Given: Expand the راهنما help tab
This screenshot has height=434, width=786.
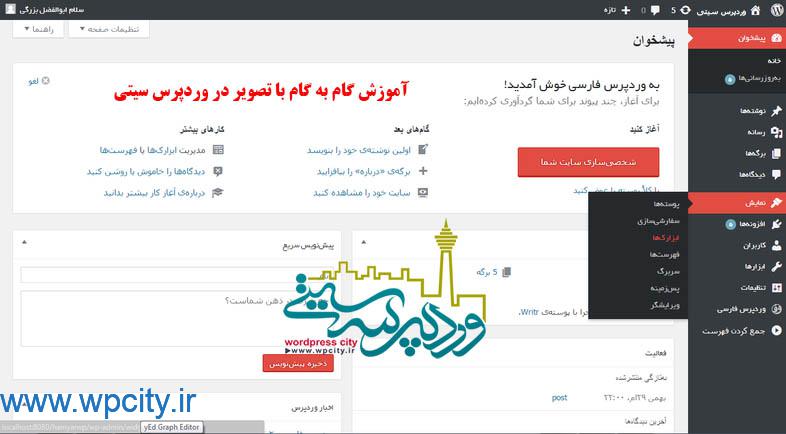Looking at the screenshot, I should [x=38, y=29].
